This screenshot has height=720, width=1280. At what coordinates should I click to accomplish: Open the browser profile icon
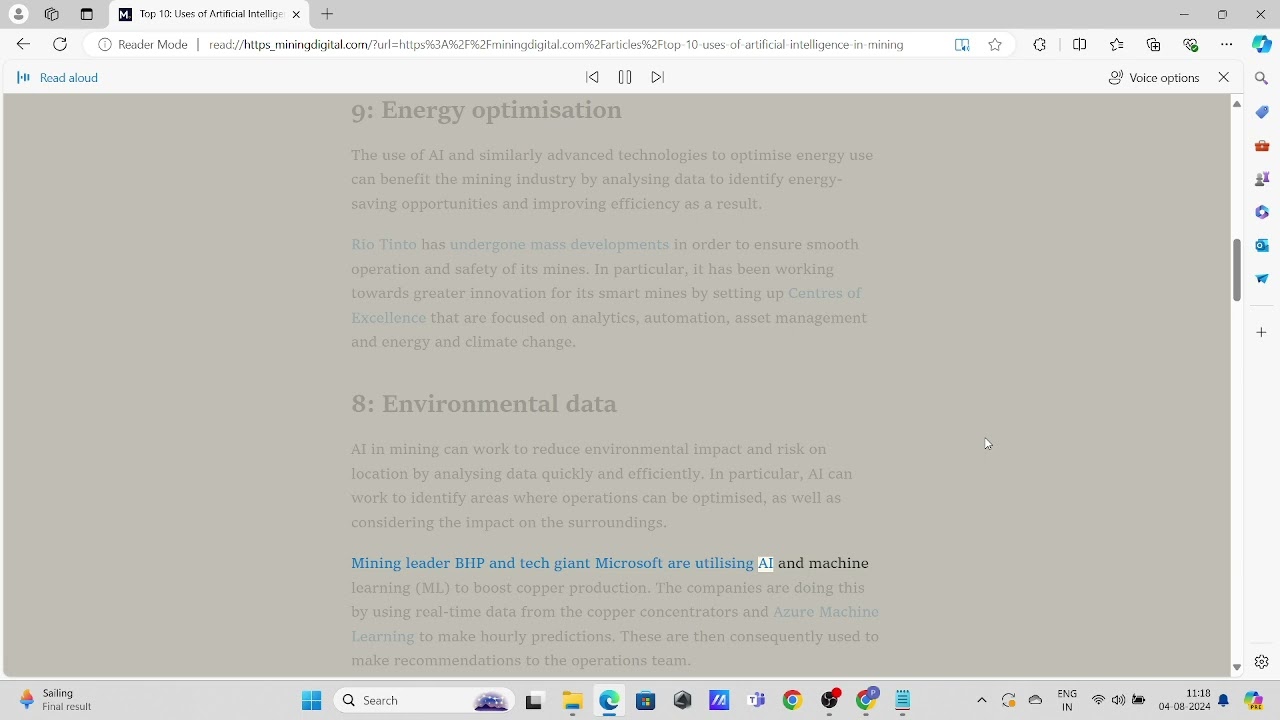click(19, 14)
